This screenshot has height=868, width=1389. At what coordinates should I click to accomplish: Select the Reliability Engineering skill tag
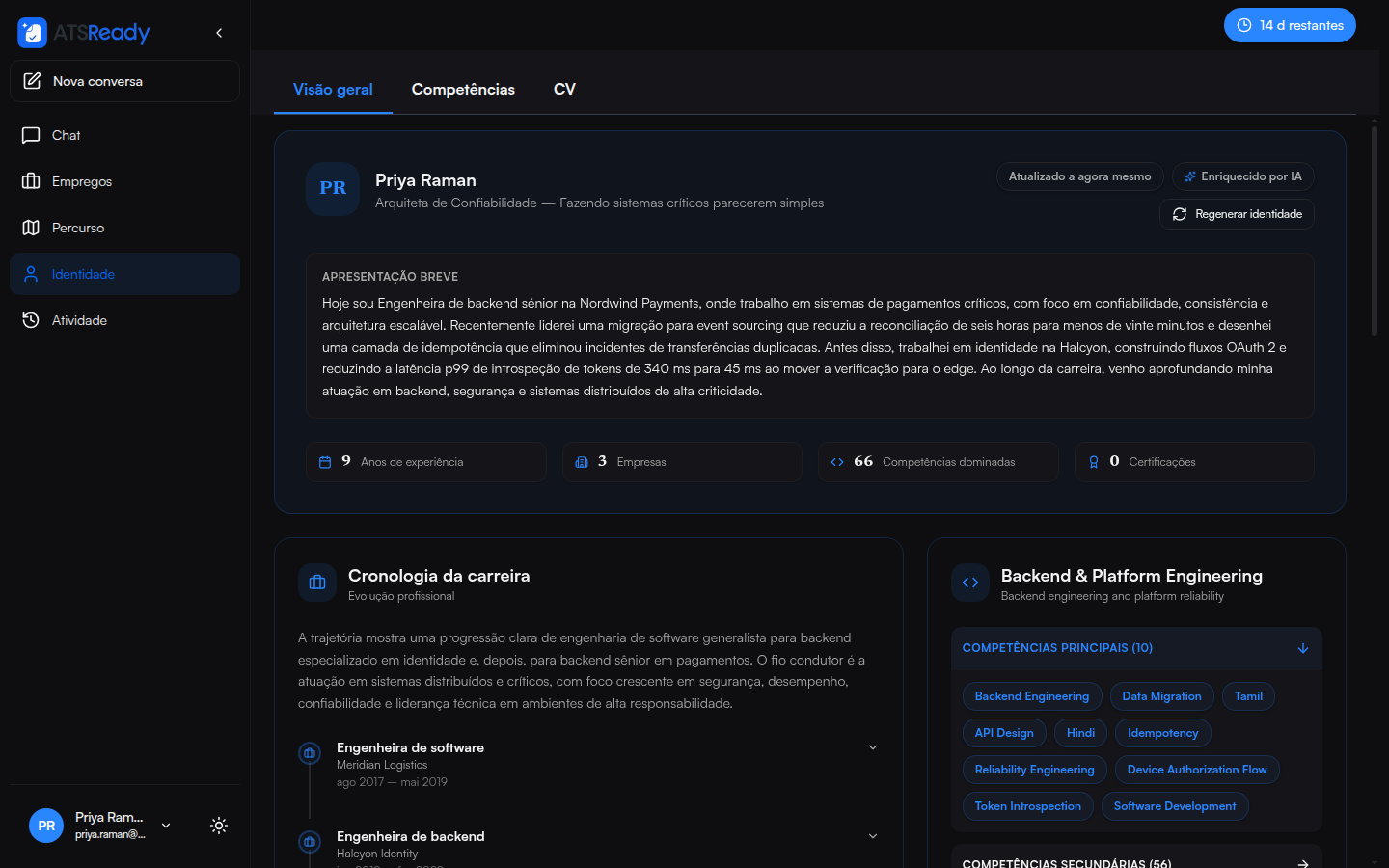point(1035,770)
